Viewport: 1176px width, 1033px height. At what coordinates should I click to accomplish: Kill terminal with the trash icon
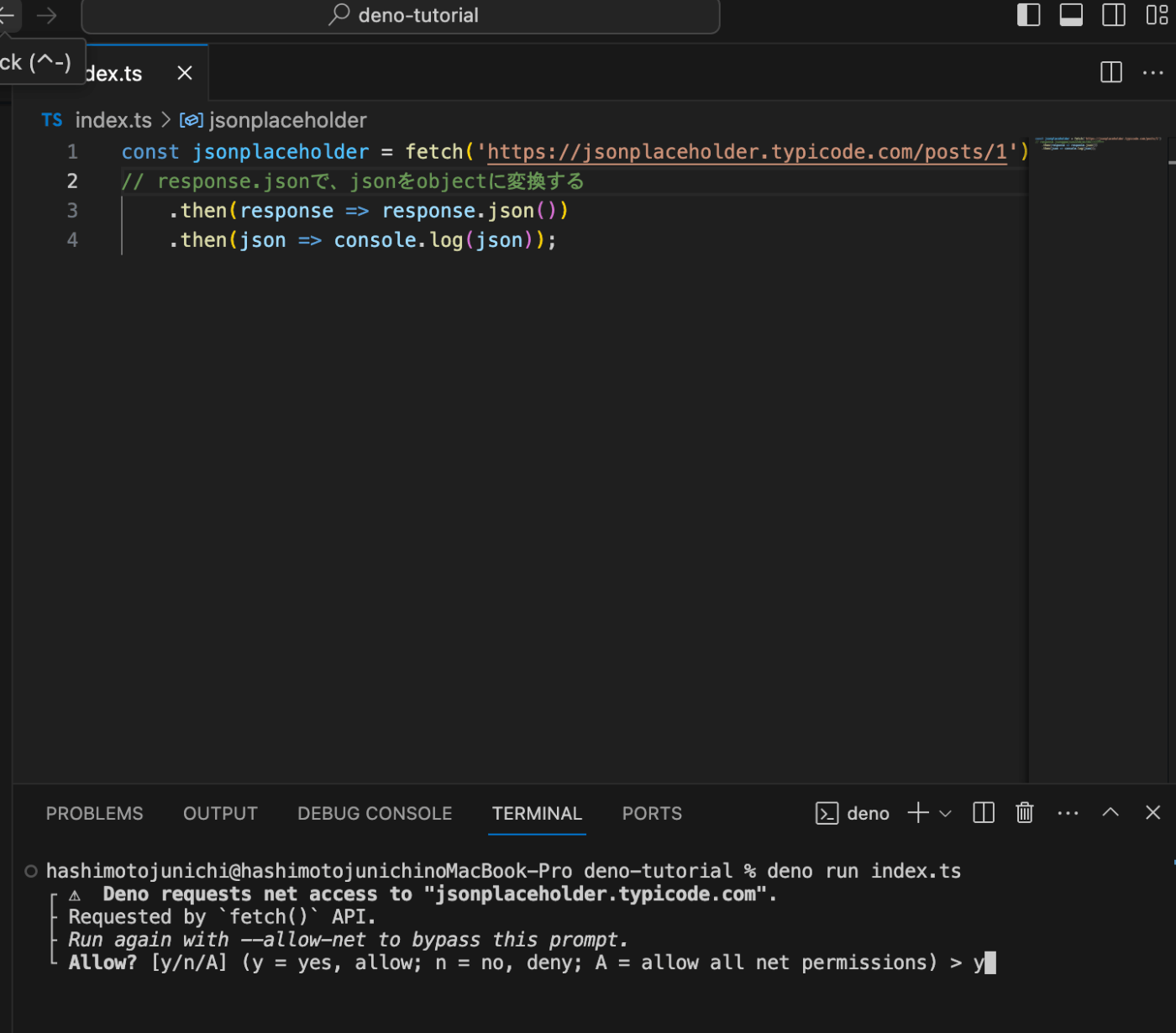pos(1025,813)
